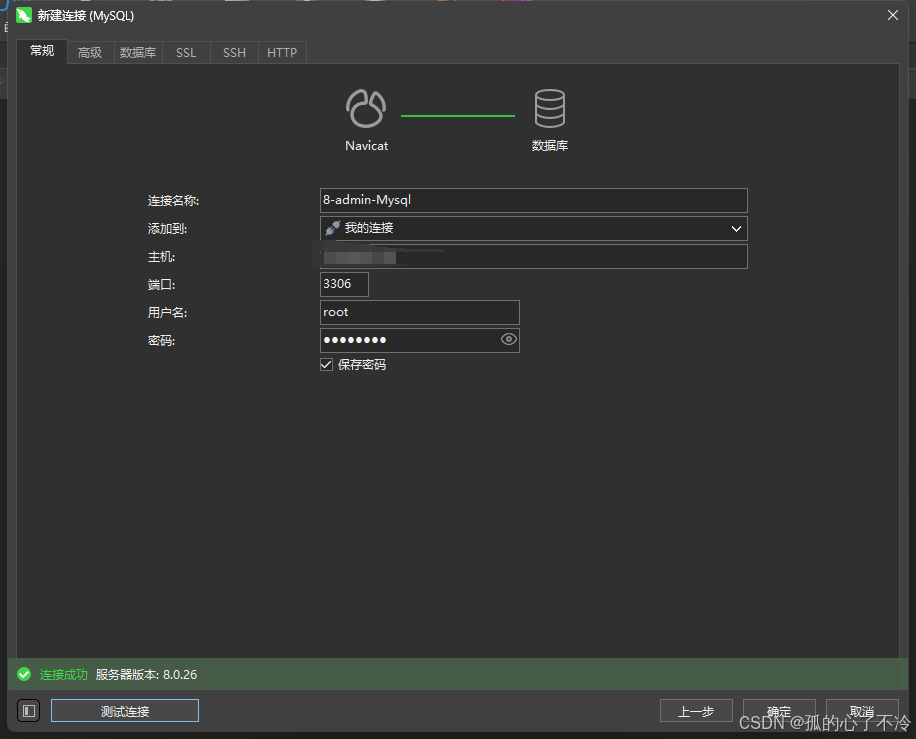This screenshot has width=916, height=739.
Task: Close the 新建连接 dialog window
Action: [893, 15]
